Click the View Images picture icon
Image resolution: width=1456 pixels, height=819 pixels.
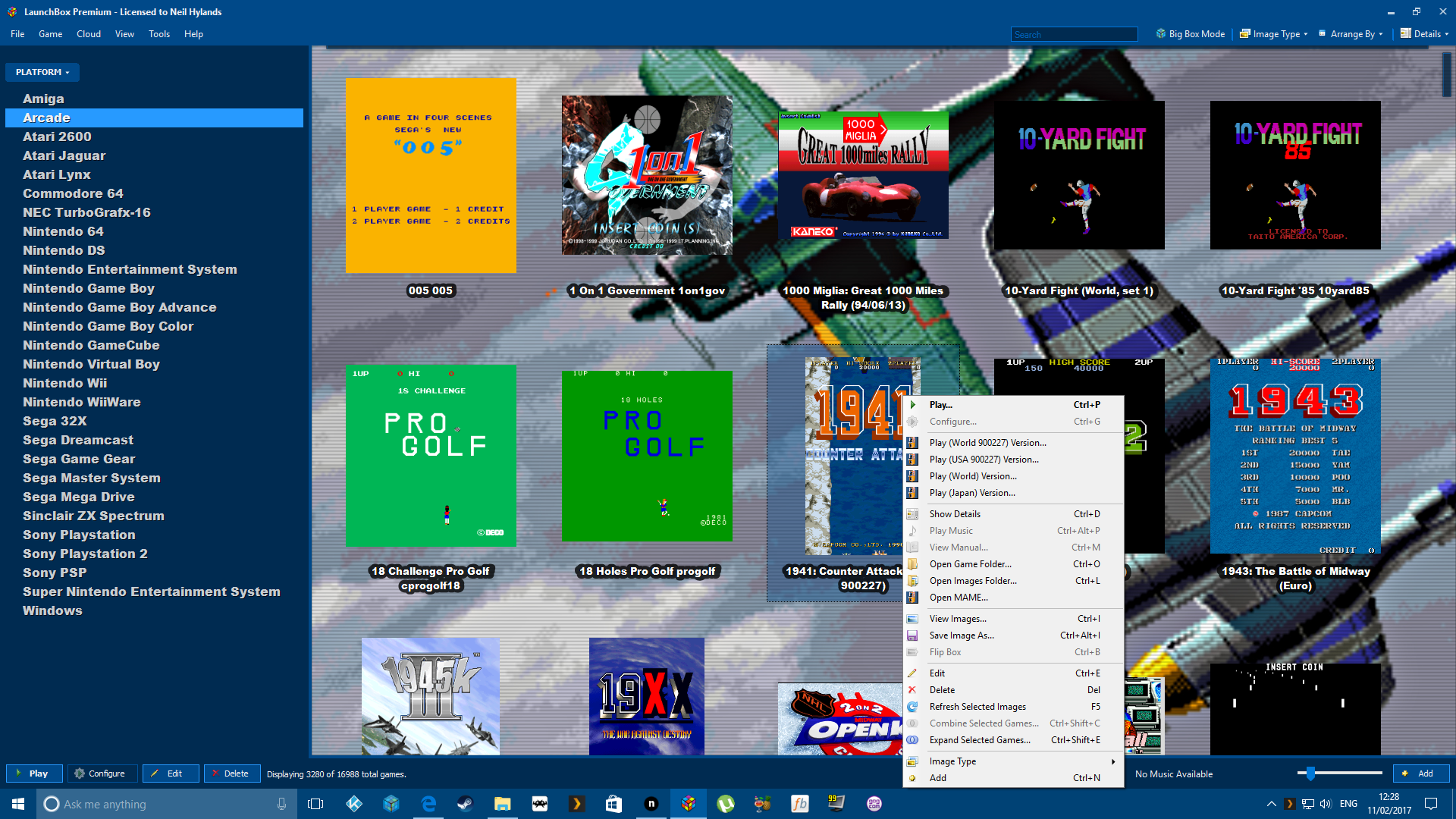click(913, 619)
